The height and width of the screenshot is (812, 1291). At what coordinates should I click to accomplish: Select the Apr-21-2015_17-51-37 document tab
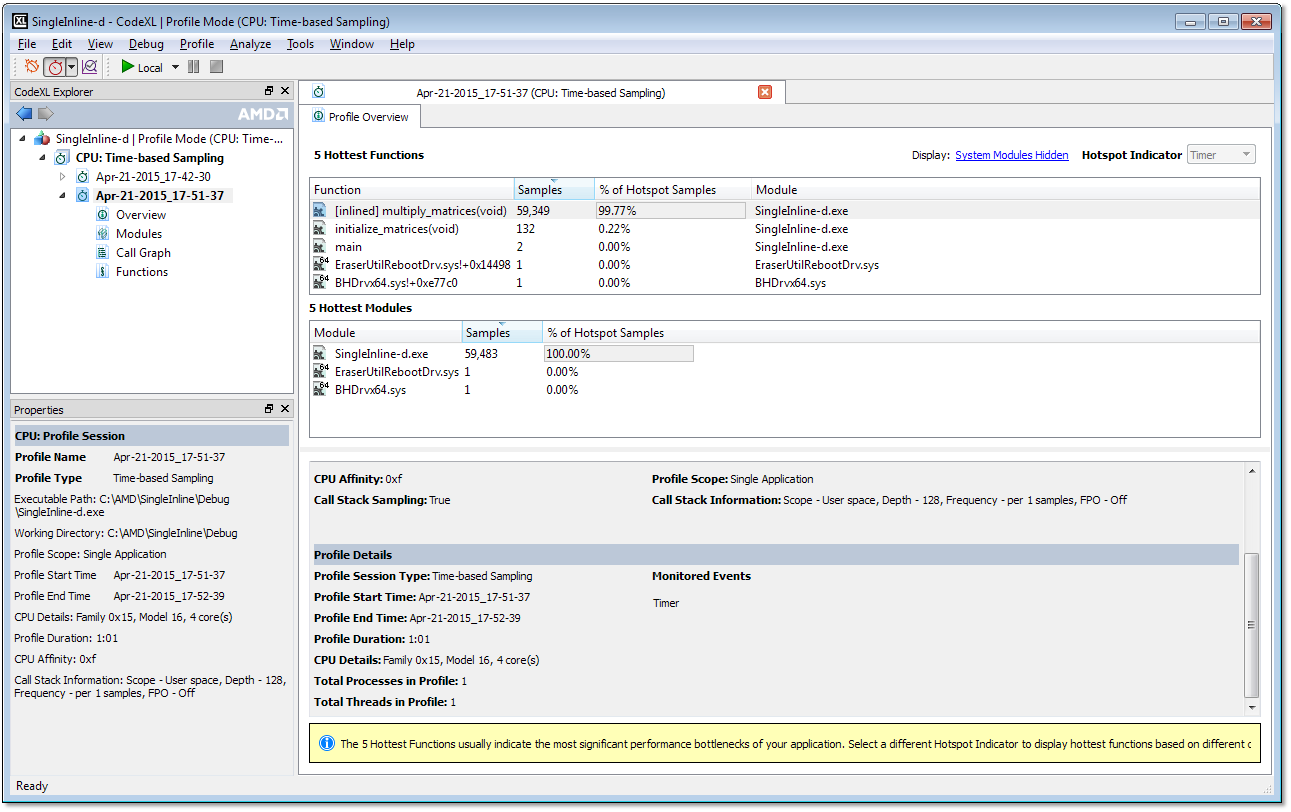(x=541, y=92)
